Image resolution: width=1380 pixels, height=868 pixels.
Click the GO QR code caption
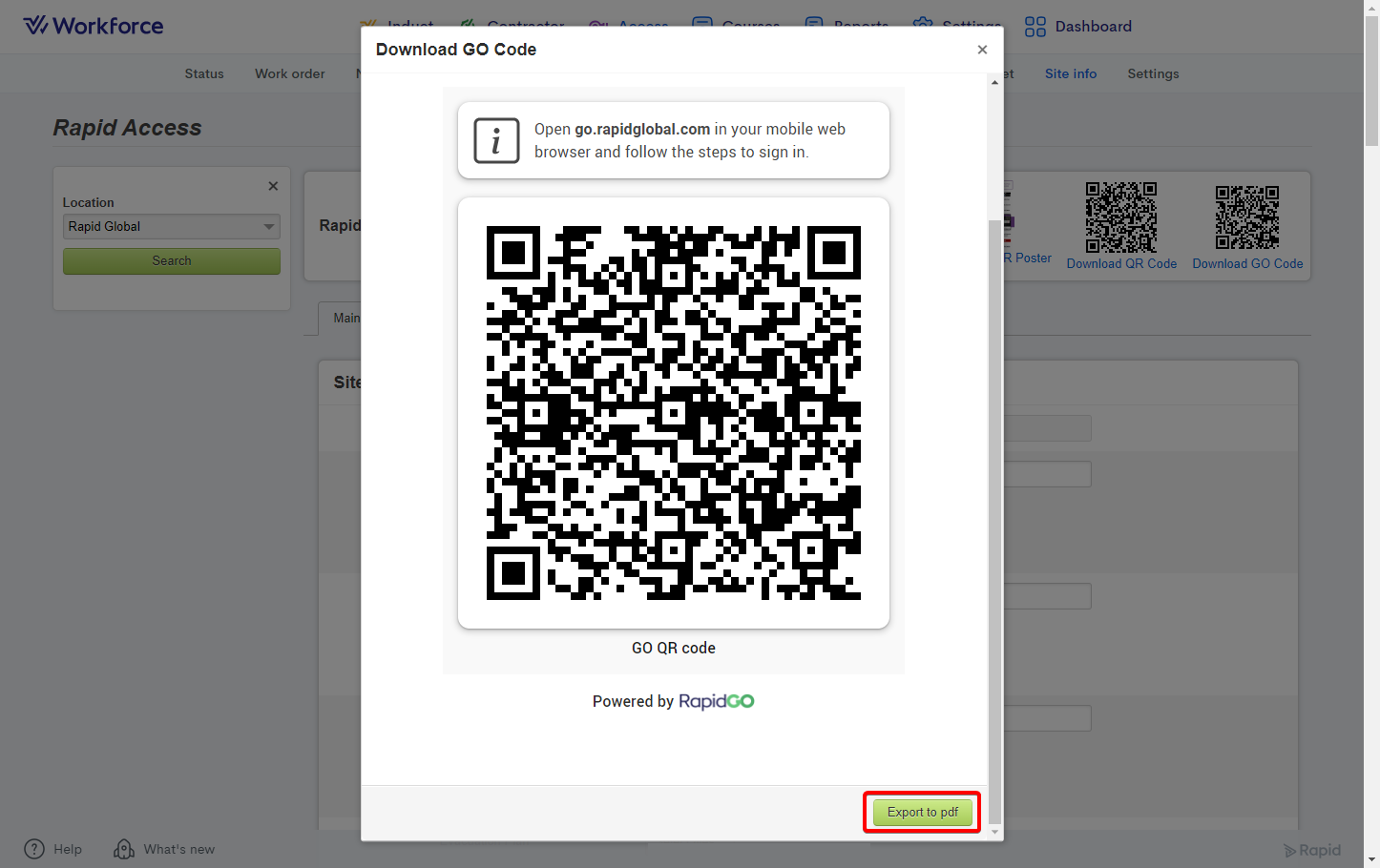point(674,648)
